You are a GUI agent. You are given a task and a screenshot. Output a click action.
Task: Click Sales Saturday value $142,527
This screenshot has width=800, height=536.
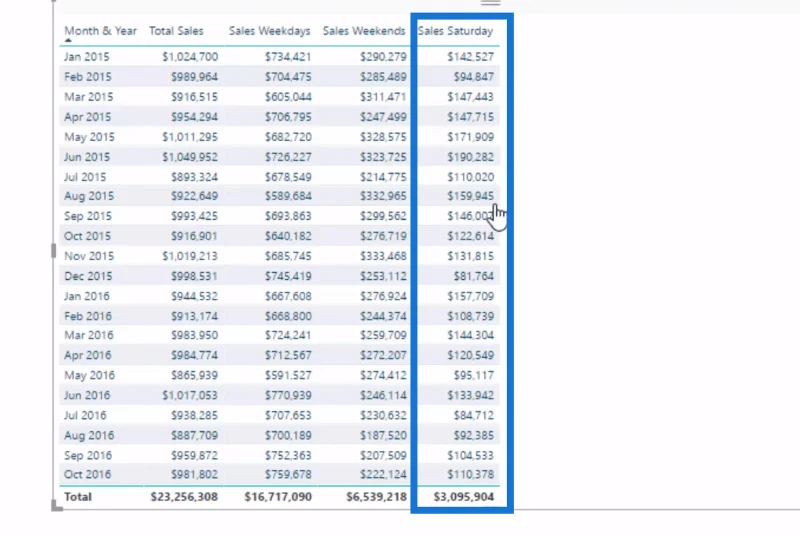coord(470,57)
